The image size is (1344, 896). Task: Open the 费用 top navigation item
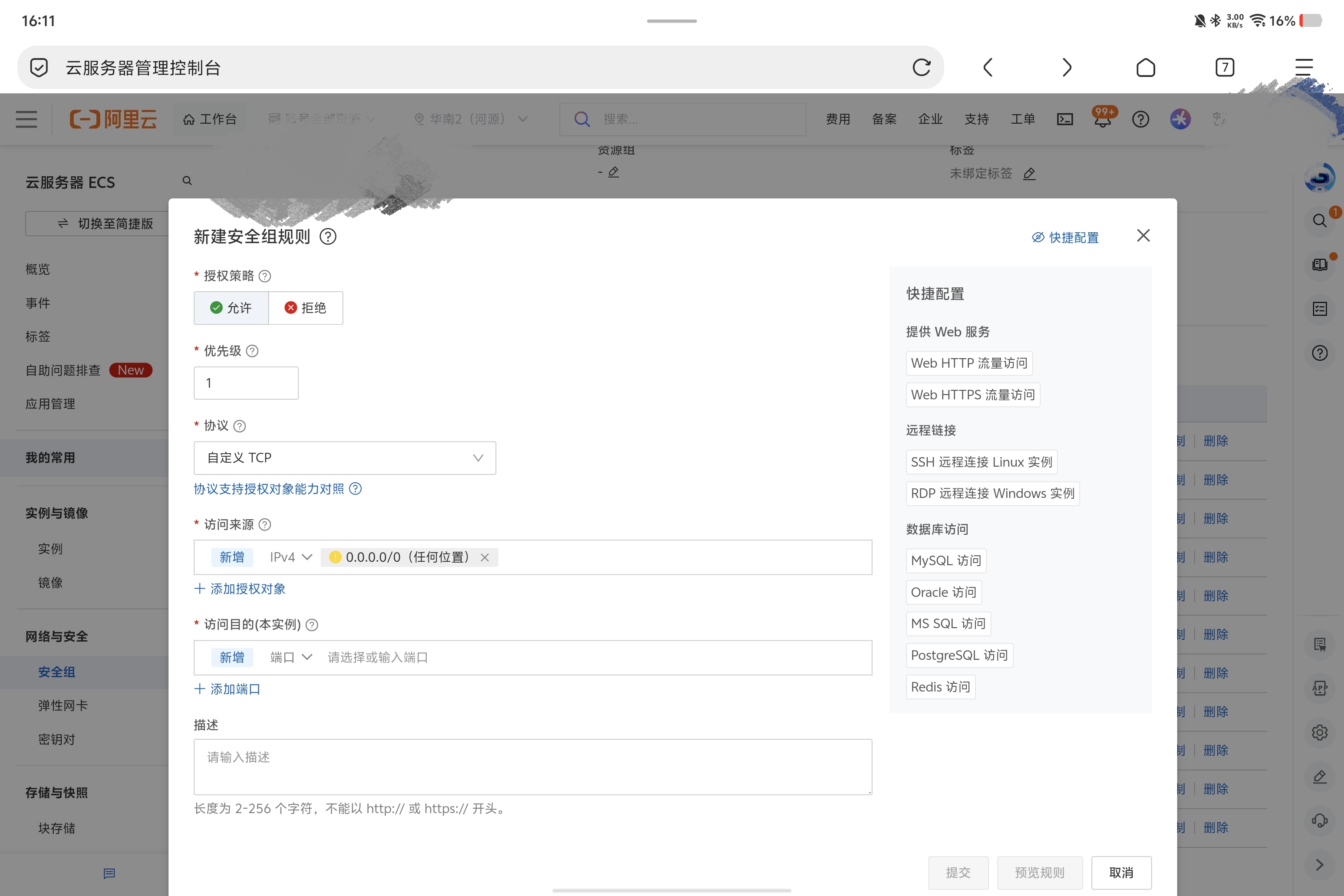(x=838, y=119)
